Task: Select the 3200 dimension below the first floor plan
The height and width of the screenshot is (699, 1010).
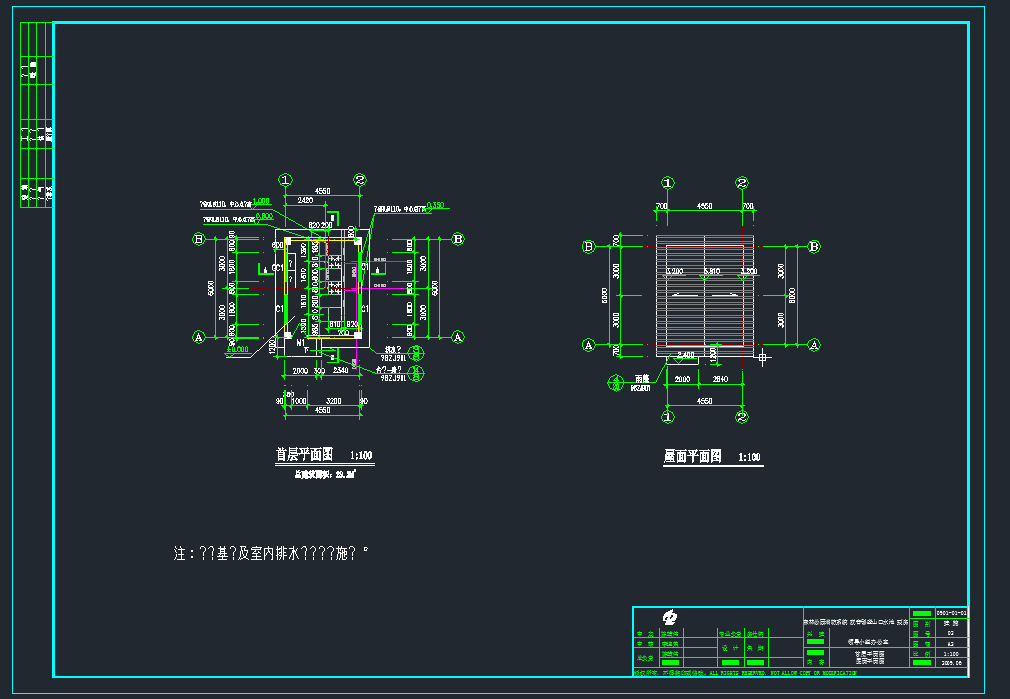Action: click(333, 401)
